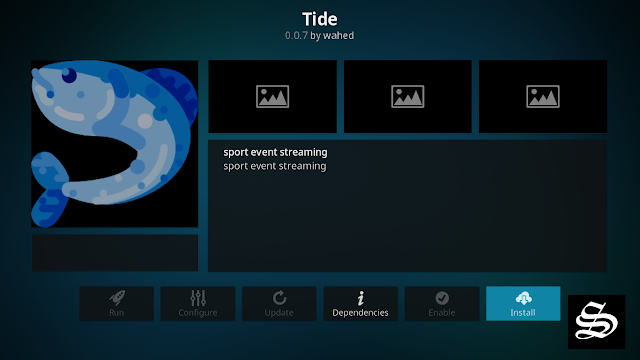Viewport: 640px width, 360px height.
Task: Click the '0.0.7 by wahed' version text
Action: coord(319,36)
